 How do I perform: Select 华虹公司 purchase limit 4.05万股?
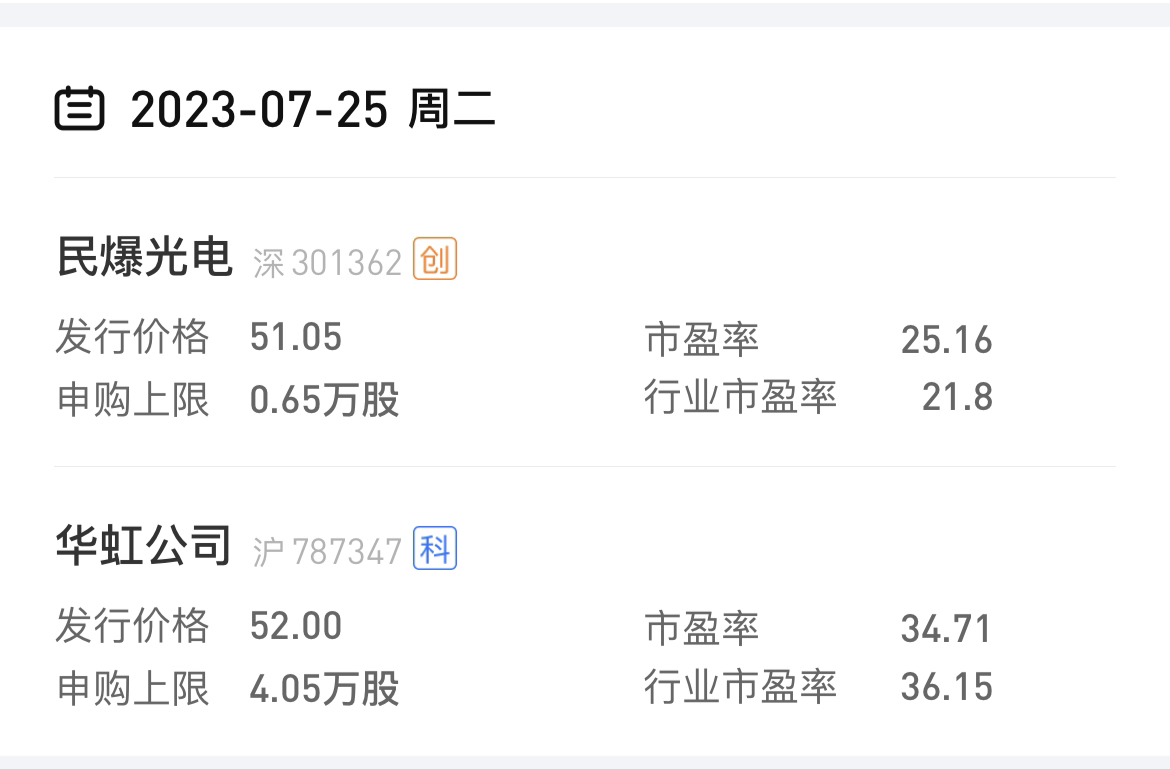325,688
